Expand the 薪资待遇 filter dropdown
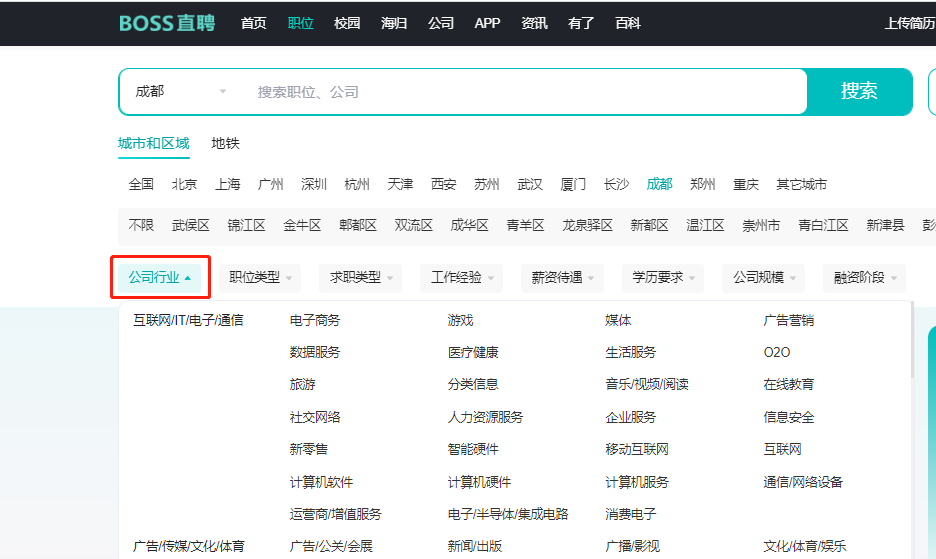Image resolution: width=936 pixels, height=559 pixels. (562, 278)
